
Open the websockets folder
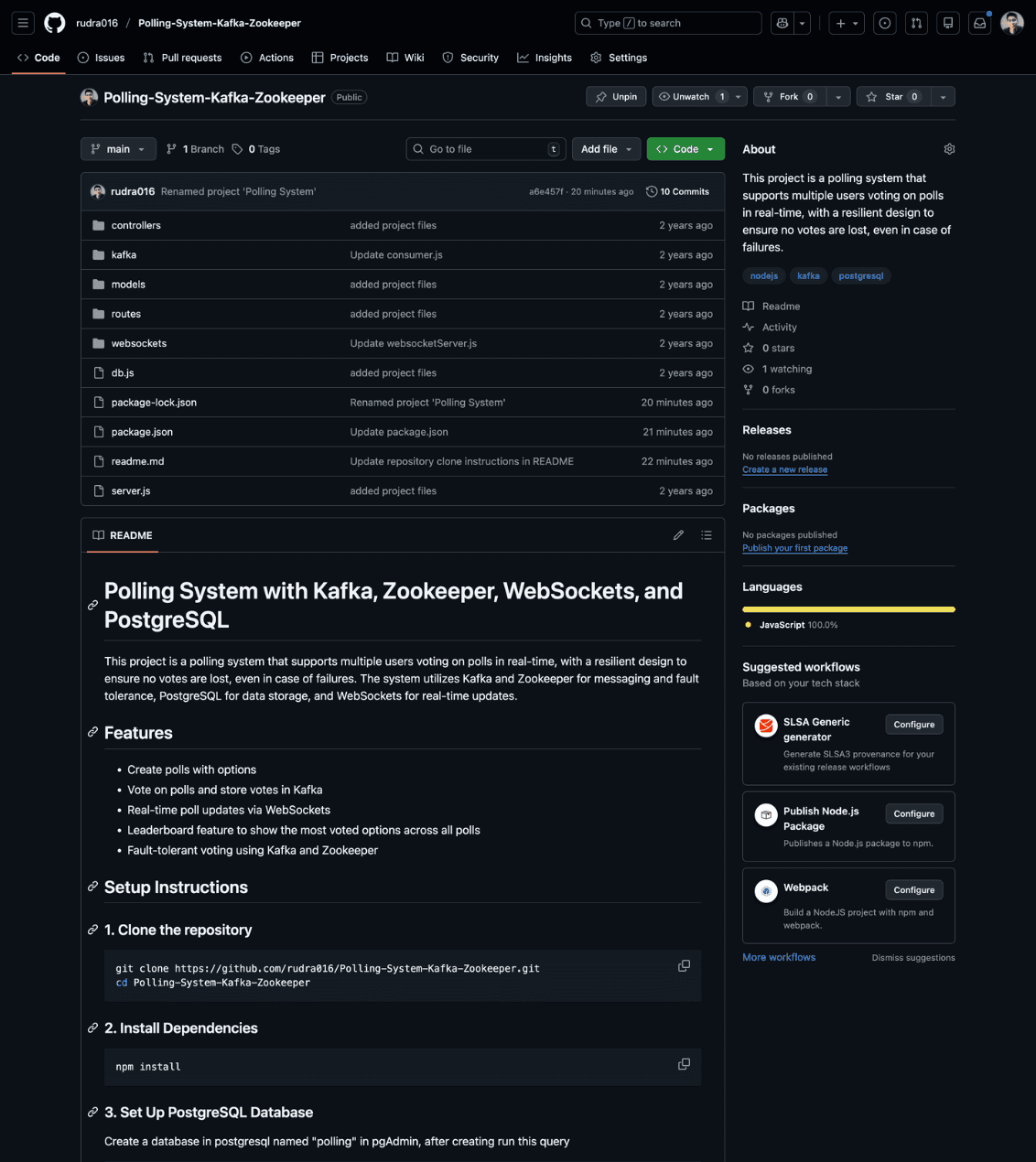(x=139, y=343)
